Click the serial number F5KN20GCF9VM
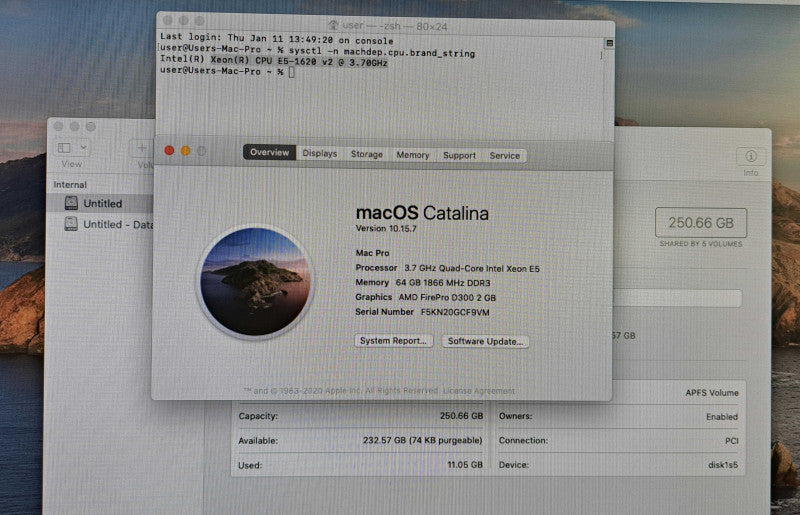This screenshot has height=515, width=800. [455, 312]
